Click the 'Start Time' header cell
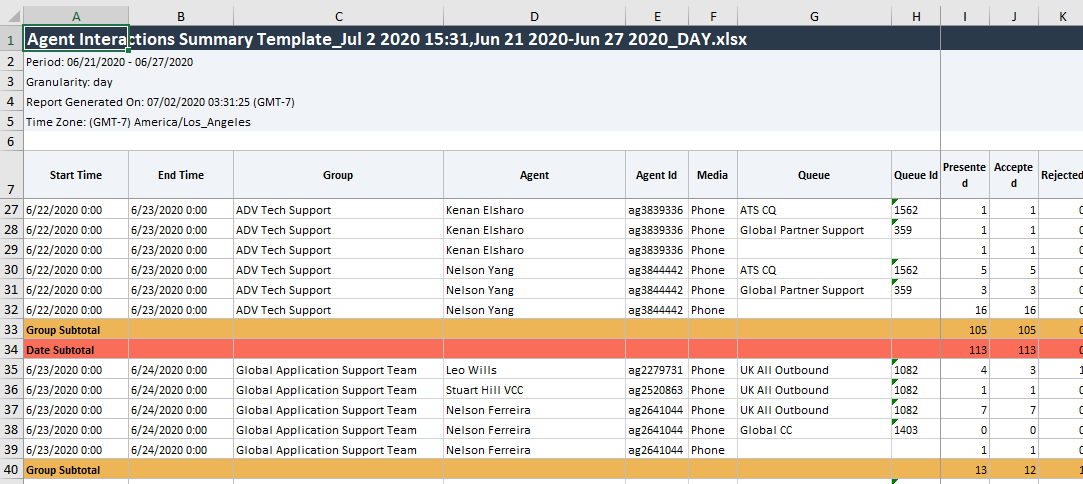The width and height of the screenshot is (1083, 484). [x=76, y=175]
